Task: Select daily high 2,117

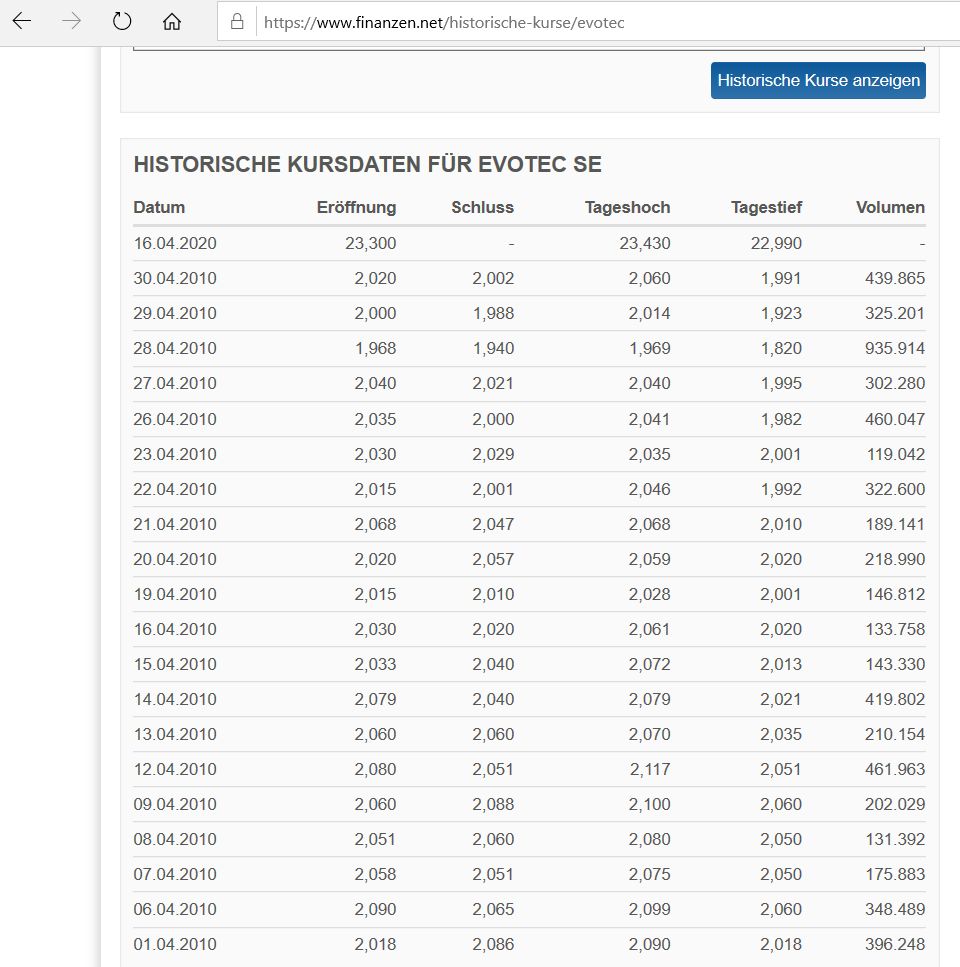Action: click(650, 770)
